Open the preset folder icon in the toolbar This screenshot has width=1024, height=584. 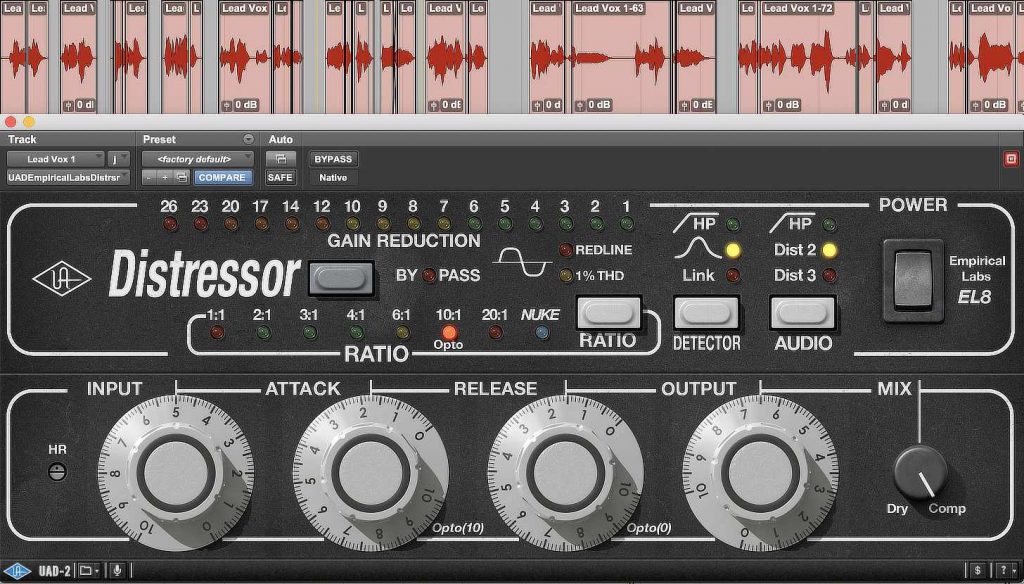click(180, 177)
